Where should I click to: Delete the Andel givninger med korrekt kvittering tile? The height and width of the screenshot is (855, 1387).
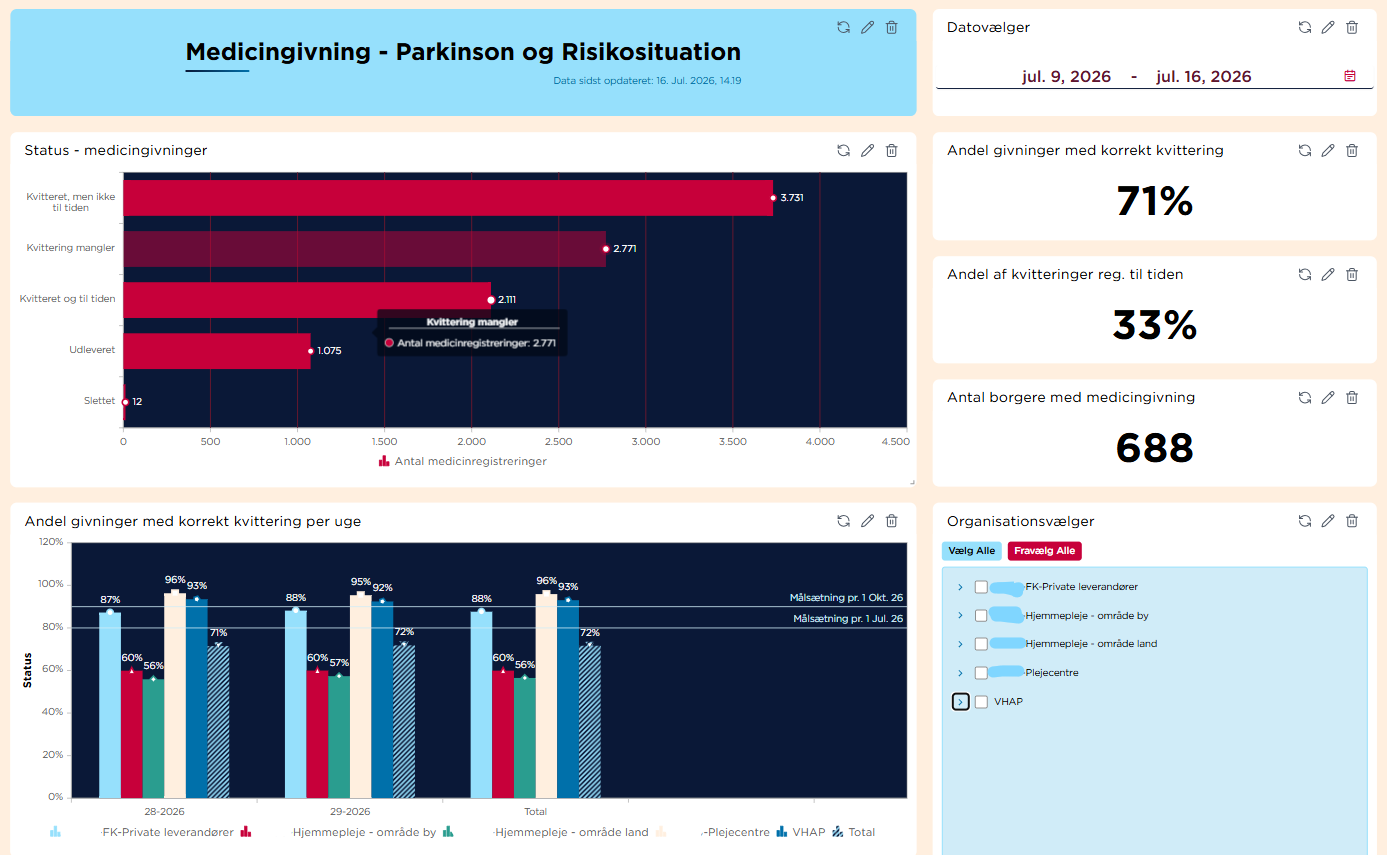[x=1352, y=150]
